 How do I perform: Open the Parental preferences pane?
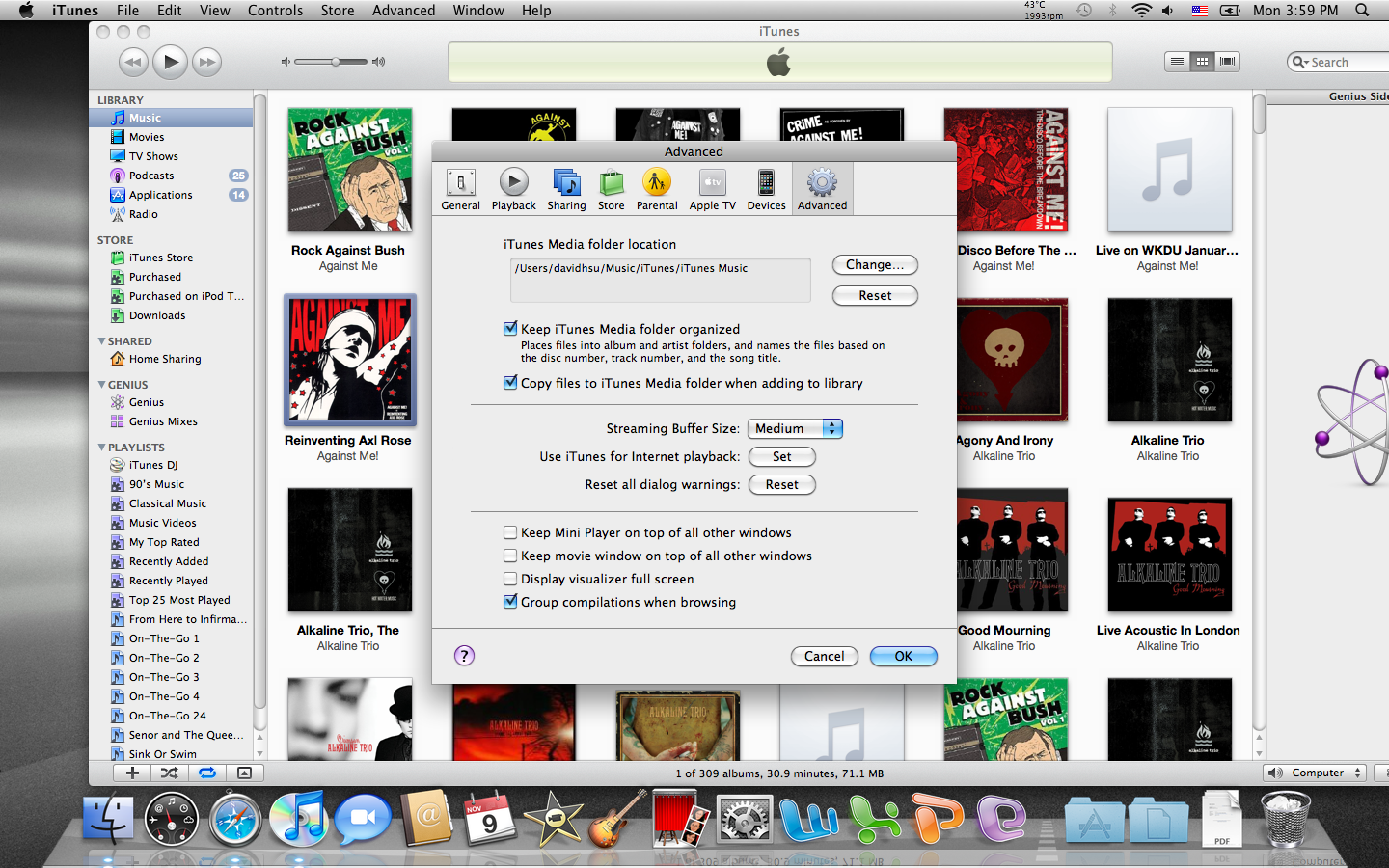coord(657,189)
